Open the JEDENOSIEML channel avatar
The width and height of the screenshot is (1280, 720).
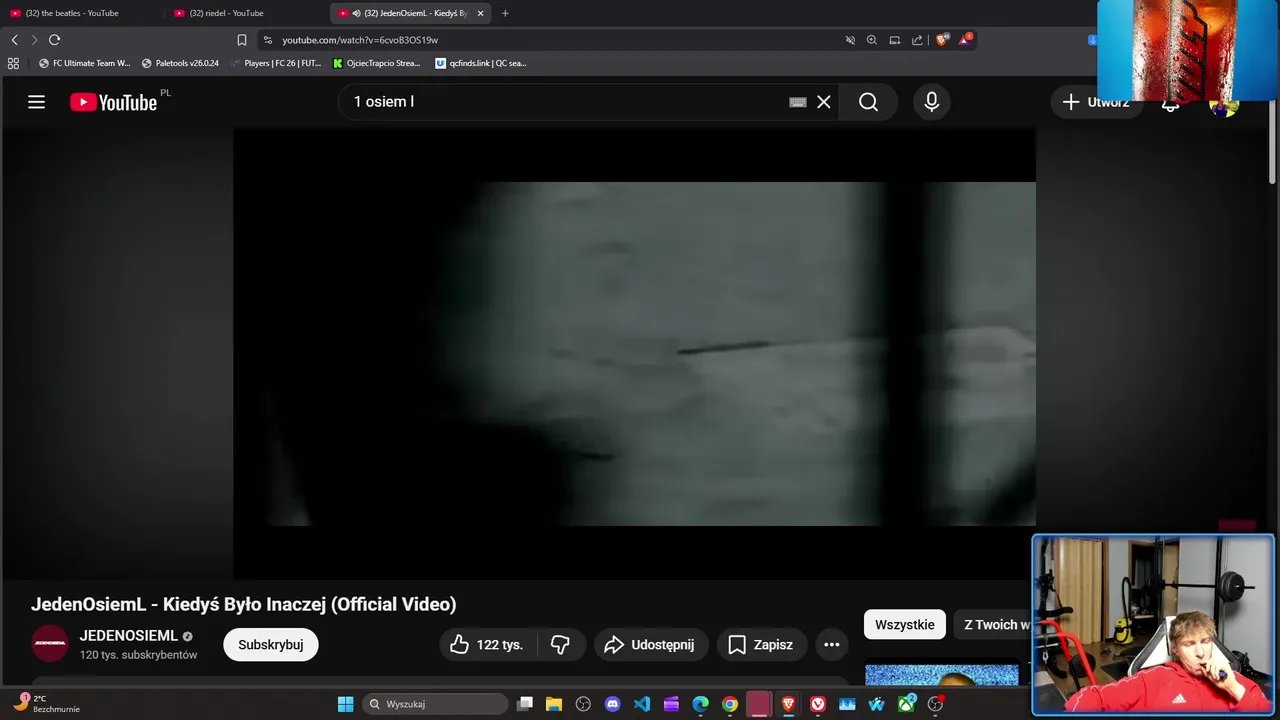tap(50, 644)
